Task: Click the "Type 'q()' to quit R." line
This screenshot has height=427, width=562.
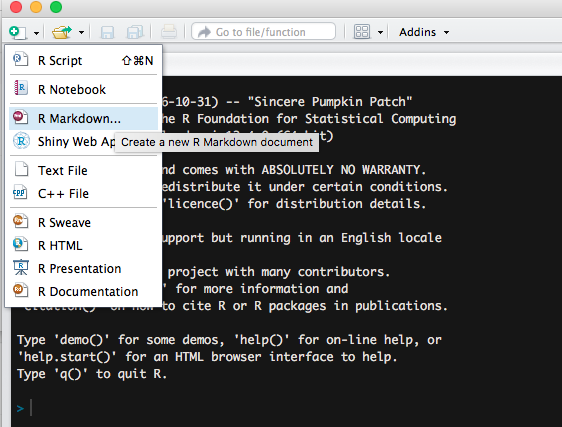Action: click(x=92, y=374)
